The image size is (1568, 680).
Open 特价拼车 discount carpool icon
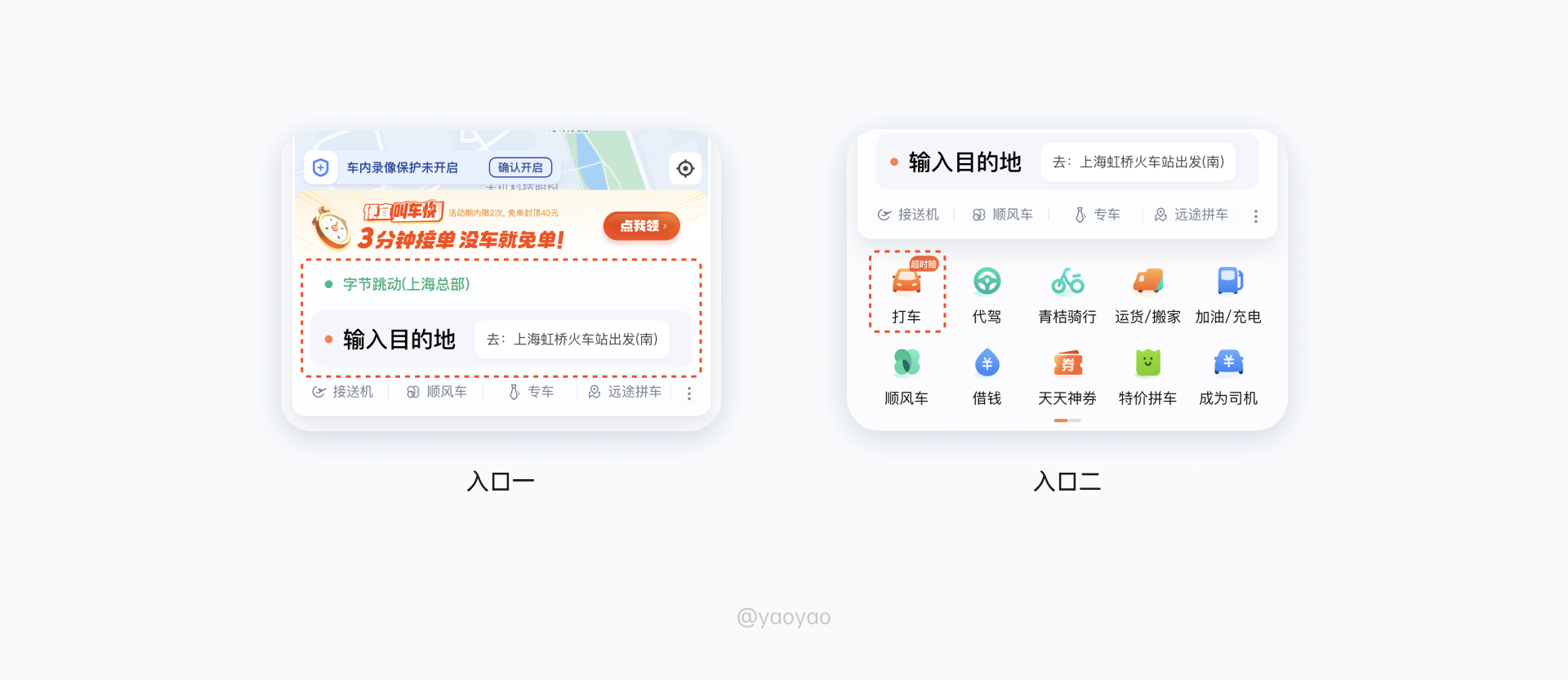1147,362
